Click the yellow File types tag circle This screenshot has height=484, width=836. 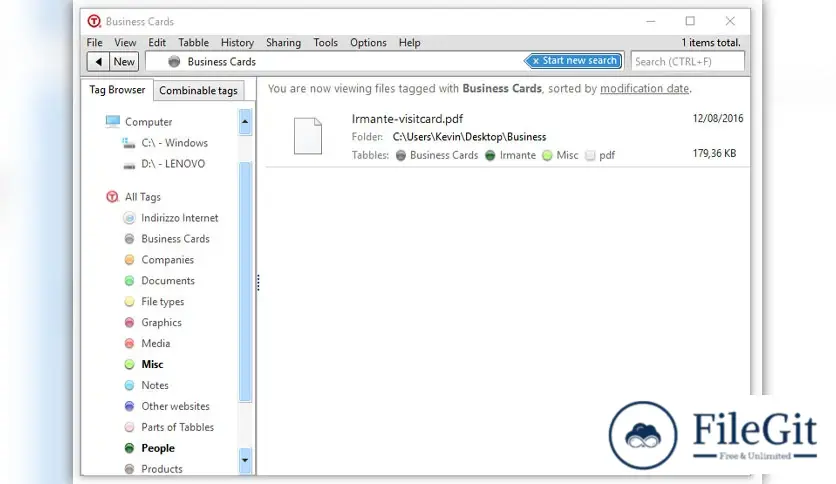pos(129,302)
